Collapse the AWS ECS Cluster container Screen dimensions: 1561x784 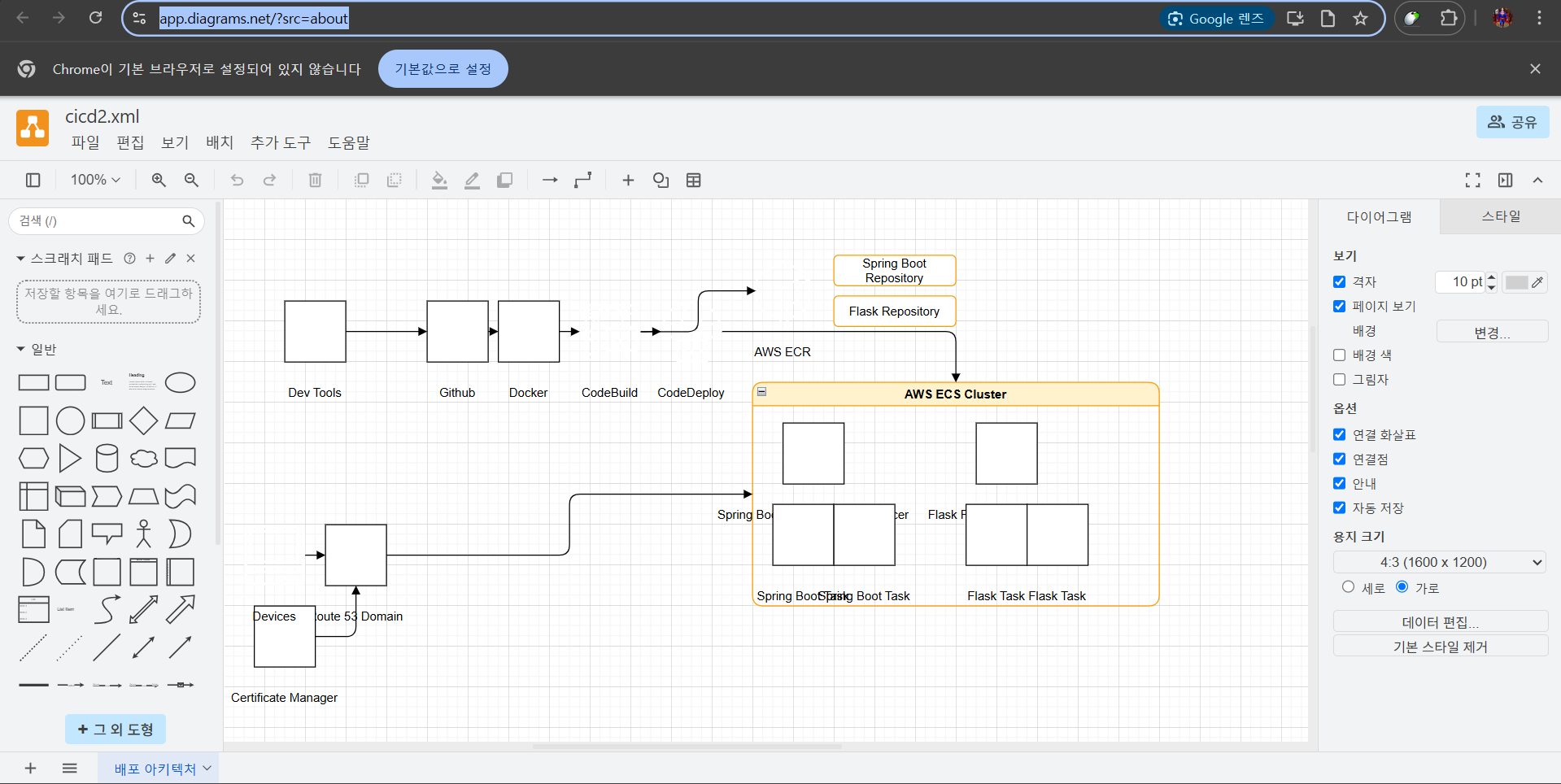tap(762, 392)
